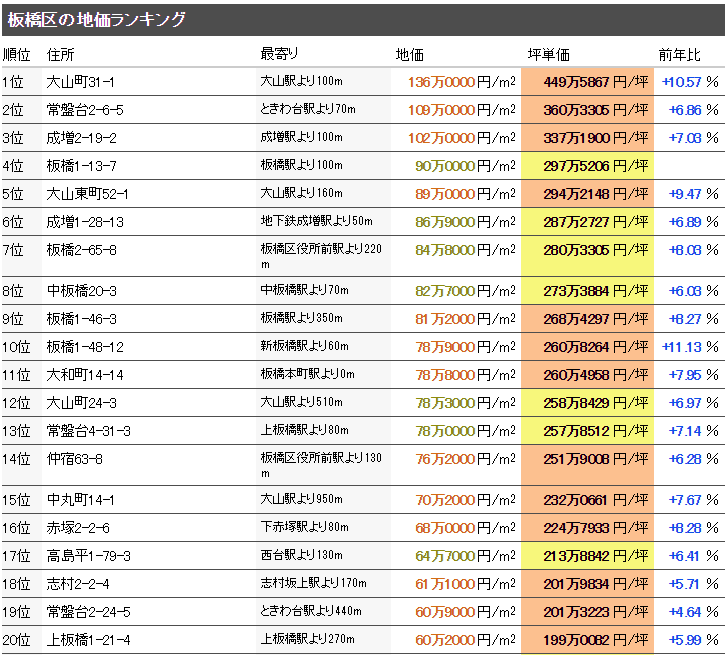Image resolution: width=725 pixels, height=655 pixels.
Task: Click the nearest station text 地下鉄成増駅より50m
Action: pos(316,222)
